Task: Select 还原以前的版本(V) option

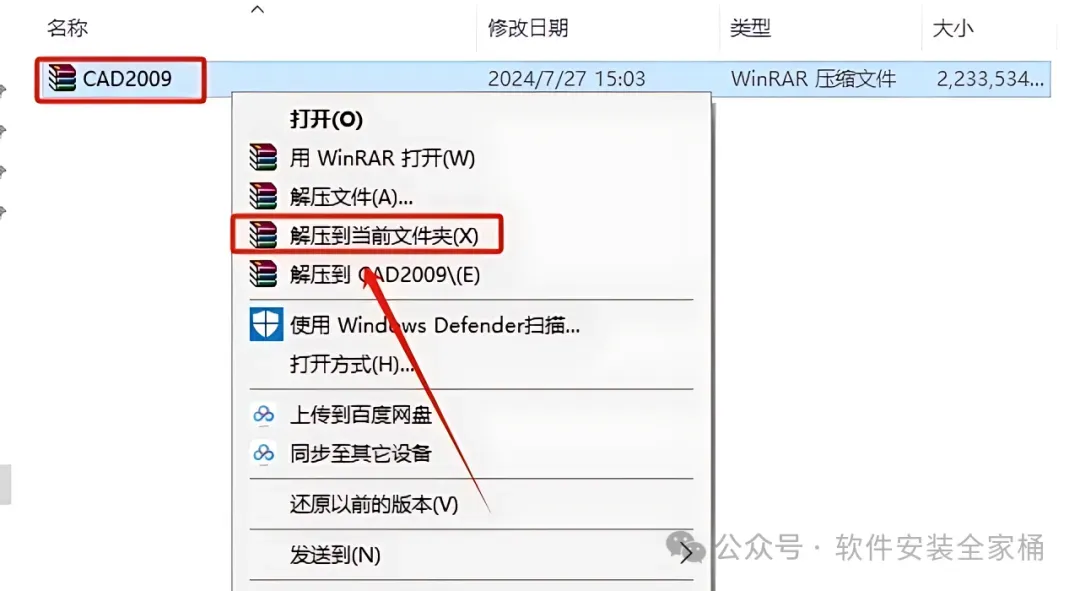Action: (374, 504)
